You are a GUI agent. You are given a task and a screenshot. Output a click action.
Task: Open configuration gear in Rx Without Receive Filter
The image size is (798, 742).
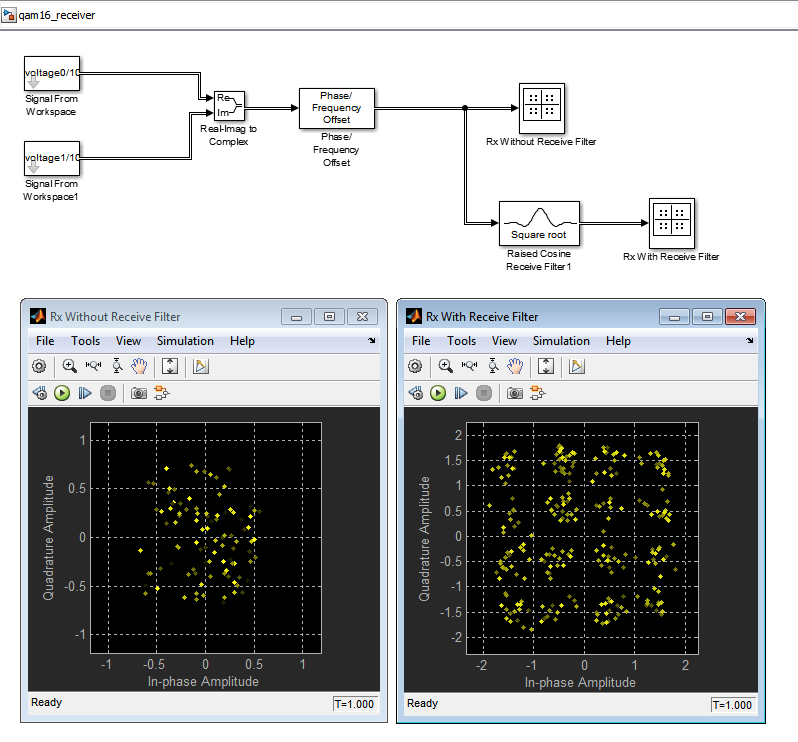pos(39,366)
